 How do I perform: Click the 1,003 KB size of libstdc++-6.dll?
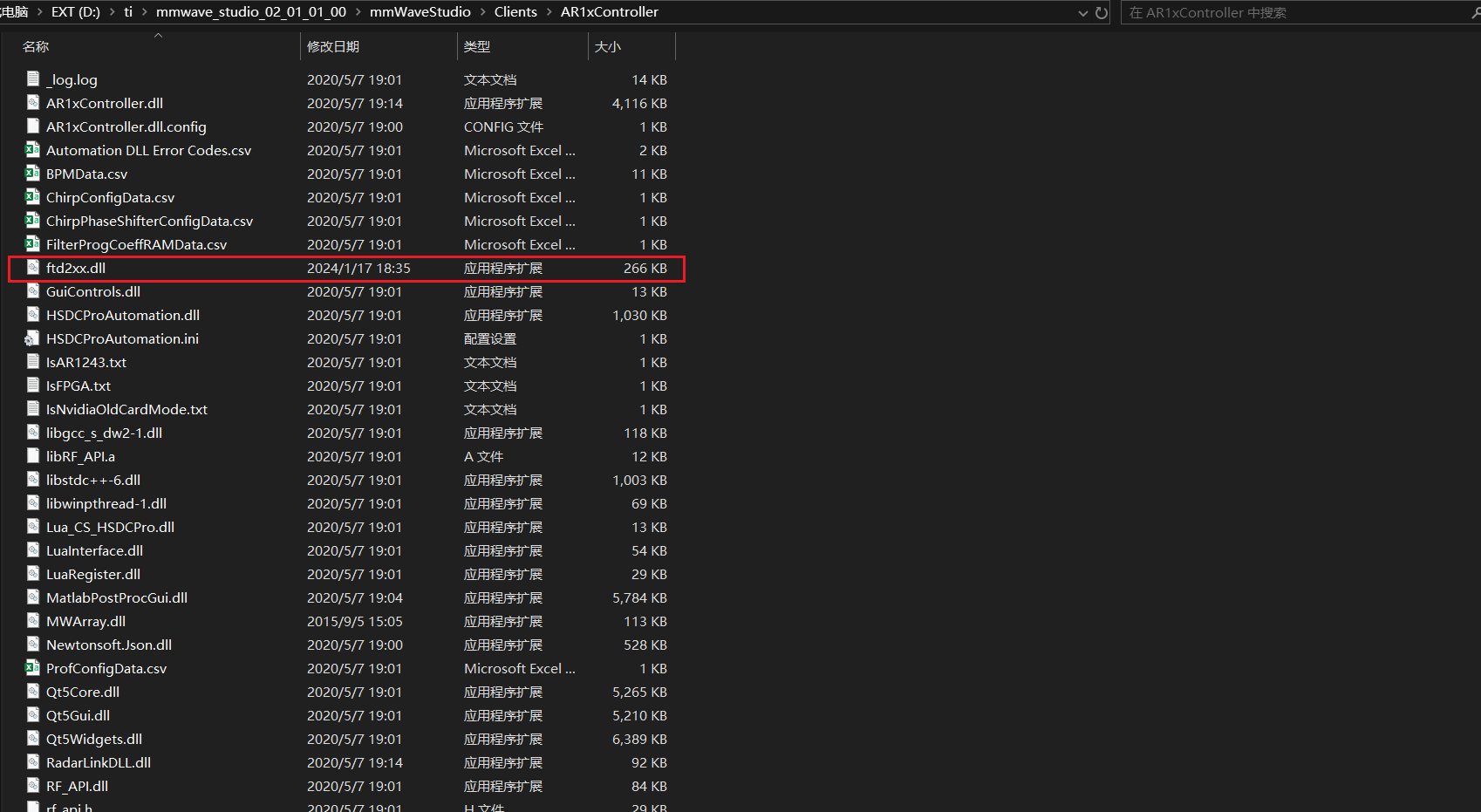[x=639, y=480]
